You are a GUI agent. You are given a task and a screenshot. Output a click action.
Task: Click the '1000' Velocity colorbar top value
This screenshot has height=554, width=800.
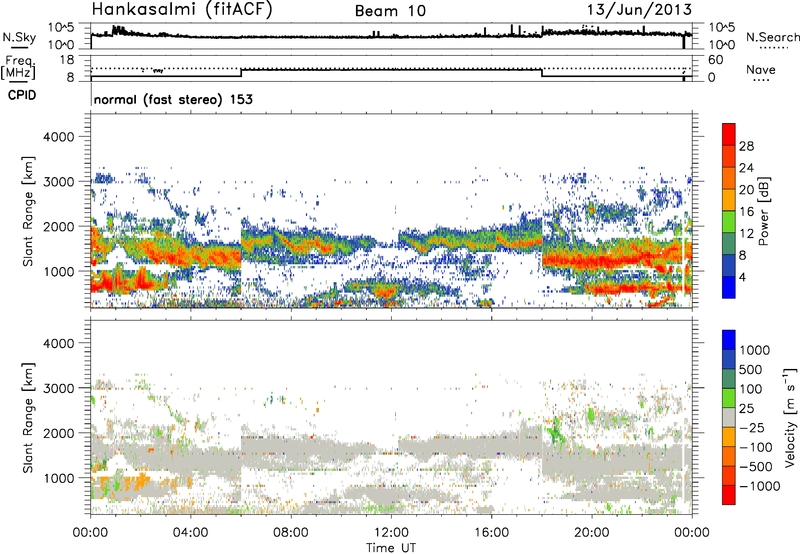click(755, 350)
